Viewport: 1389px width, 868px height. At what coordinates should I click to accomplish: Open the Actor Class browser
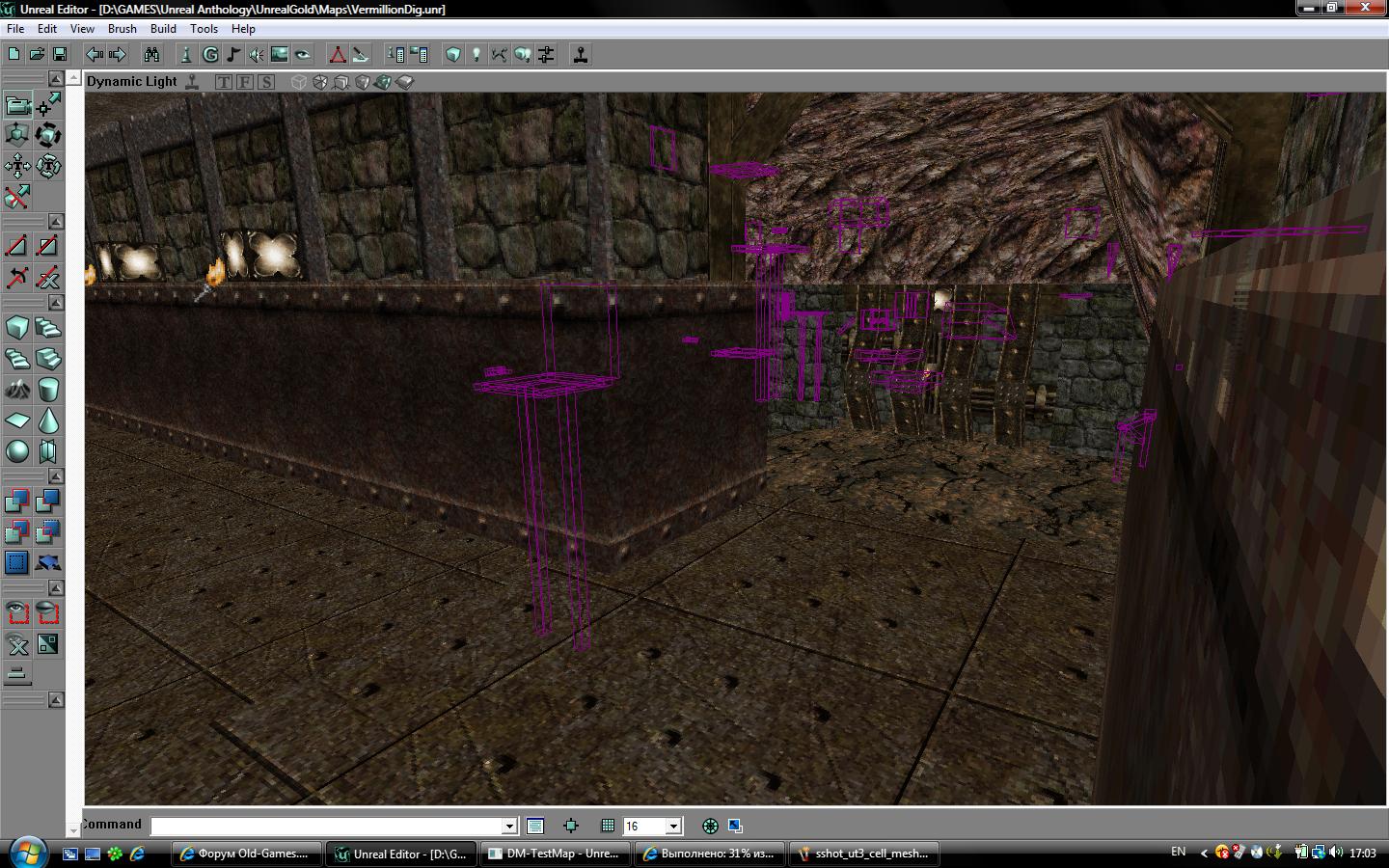coord(187,55)
